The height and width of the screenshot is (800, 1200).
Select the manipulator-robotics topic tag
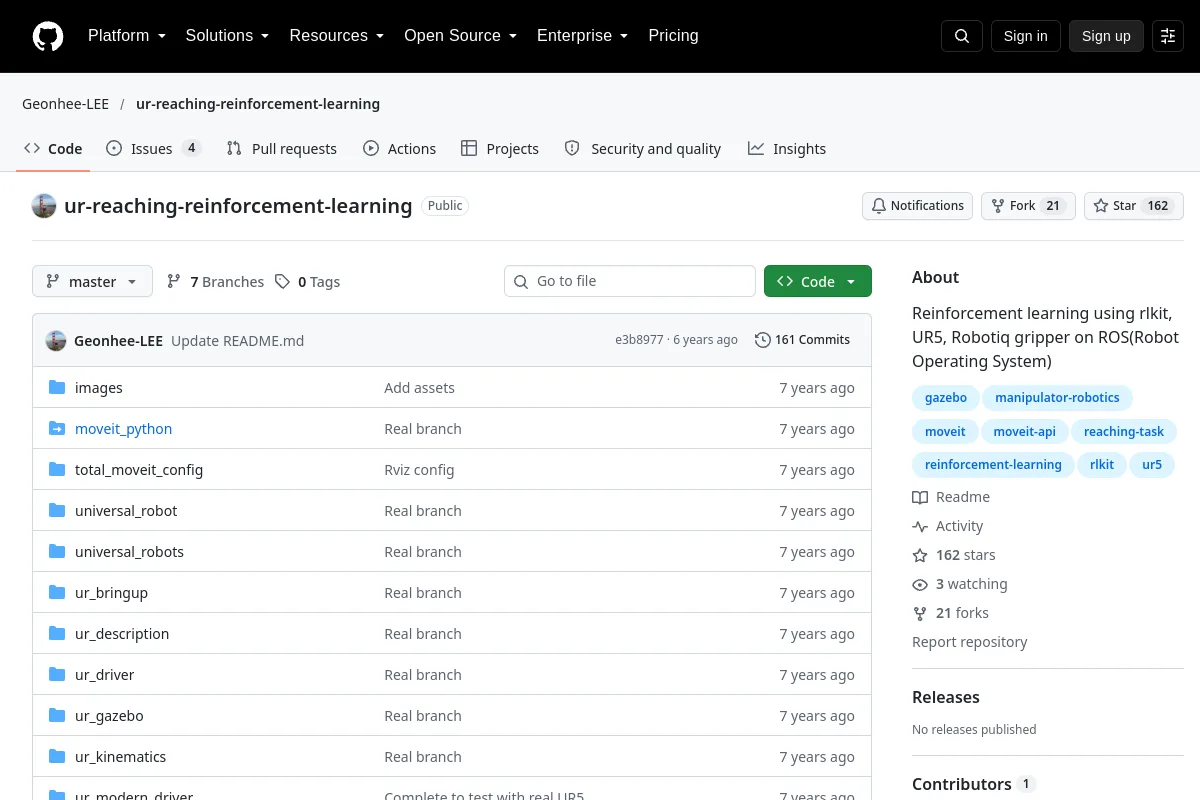tap(1057, 398)
